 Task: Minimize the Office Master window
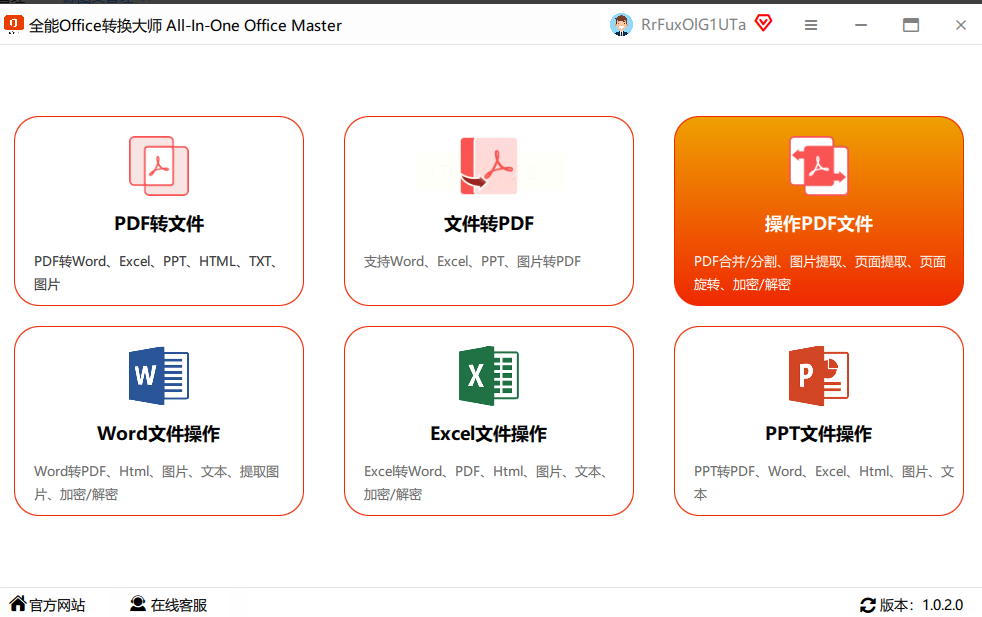(x=861, y=25)
